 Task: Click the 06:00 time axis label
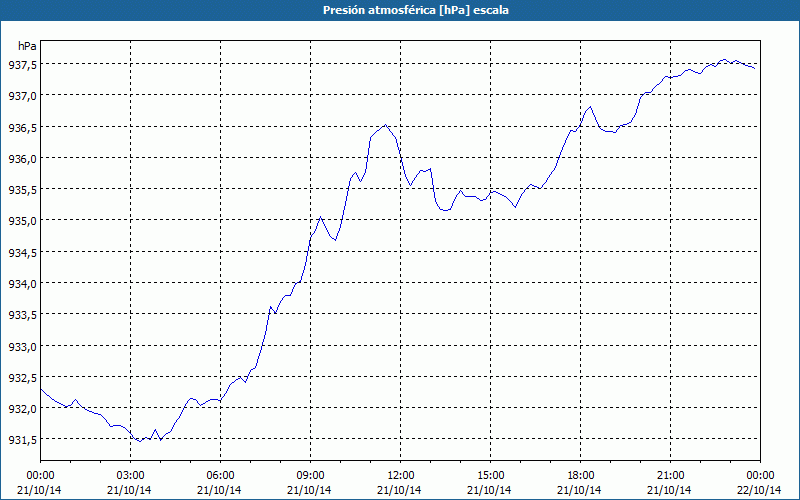[220, 476]
